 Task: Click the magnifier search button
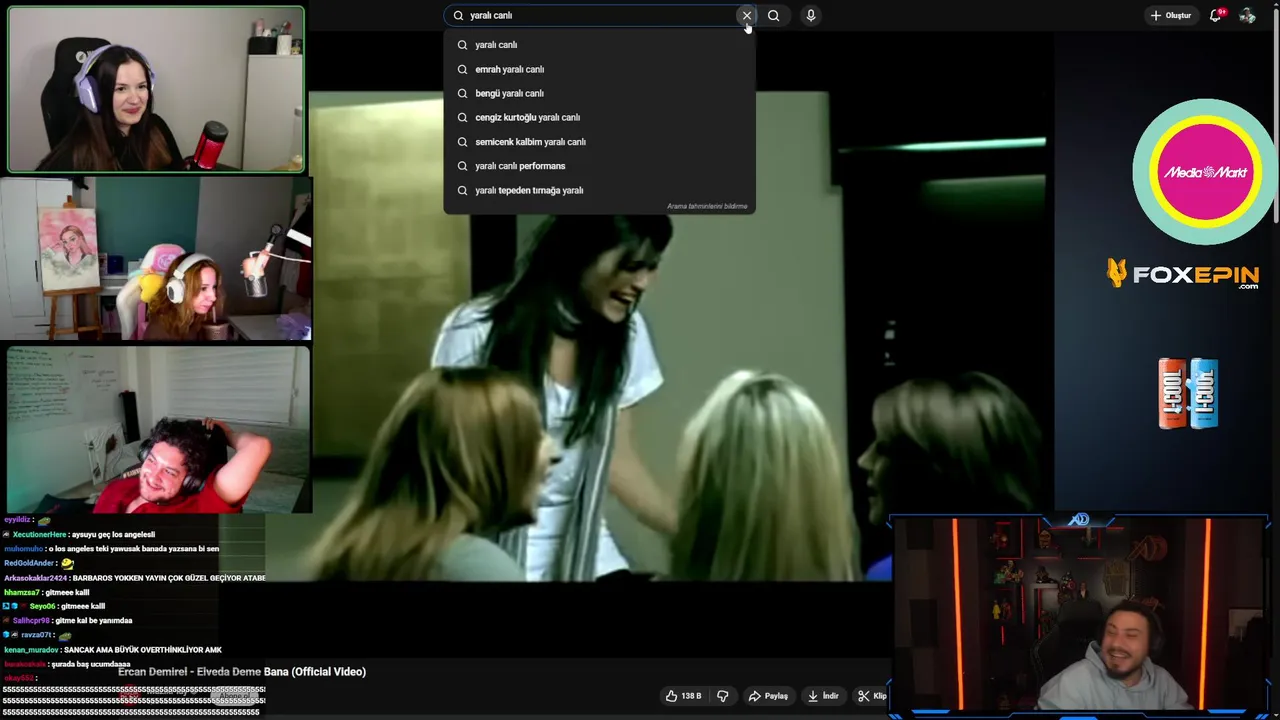(x=773, y=15)
